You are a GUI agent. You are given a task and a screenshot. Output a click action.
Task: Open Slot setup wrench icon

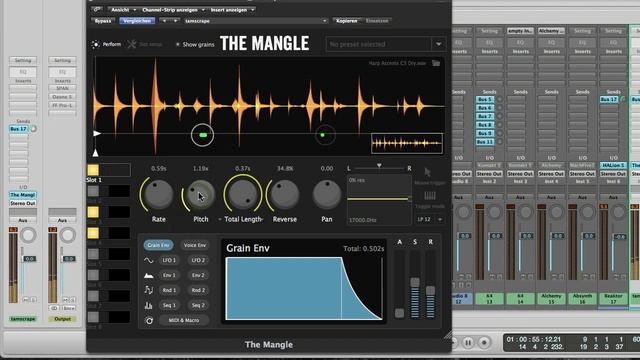click(x=131, y=44)
